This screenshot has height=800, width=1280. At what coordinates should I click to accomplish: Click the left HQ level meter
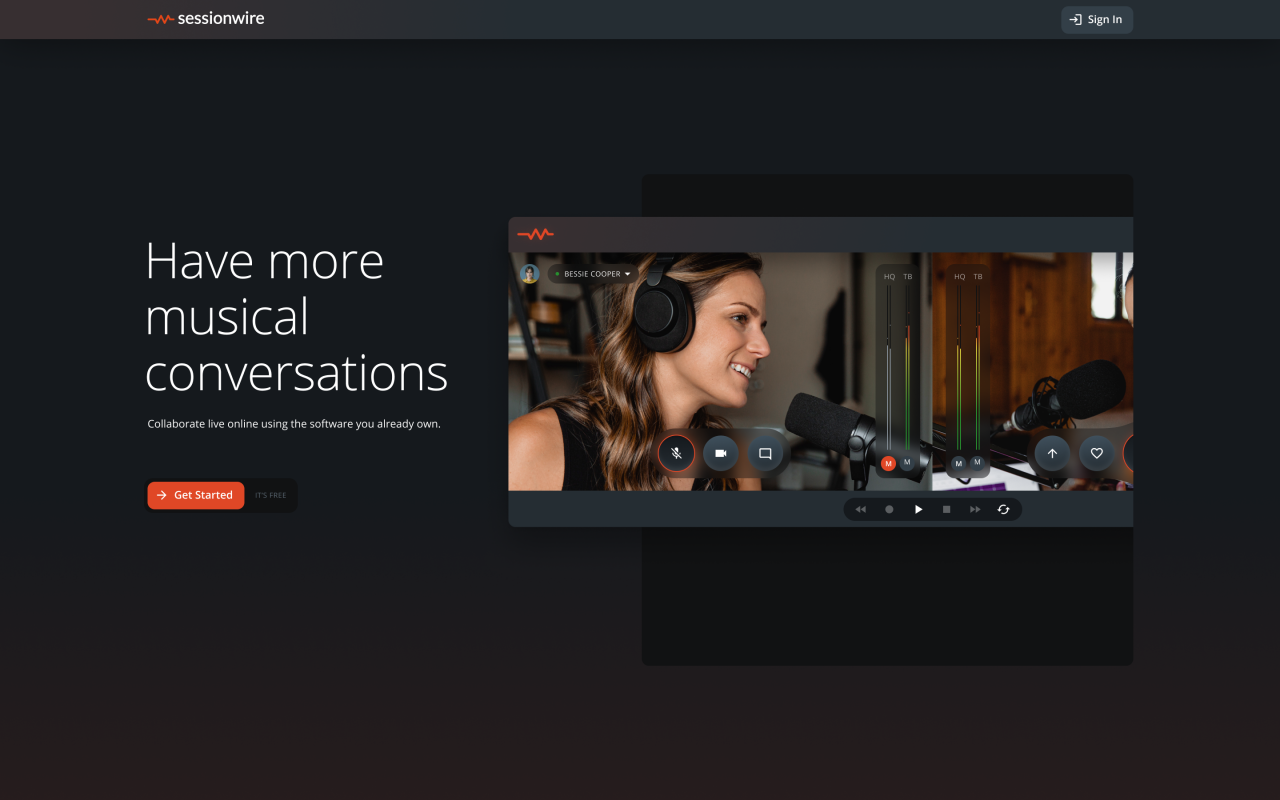click(888, 368)
